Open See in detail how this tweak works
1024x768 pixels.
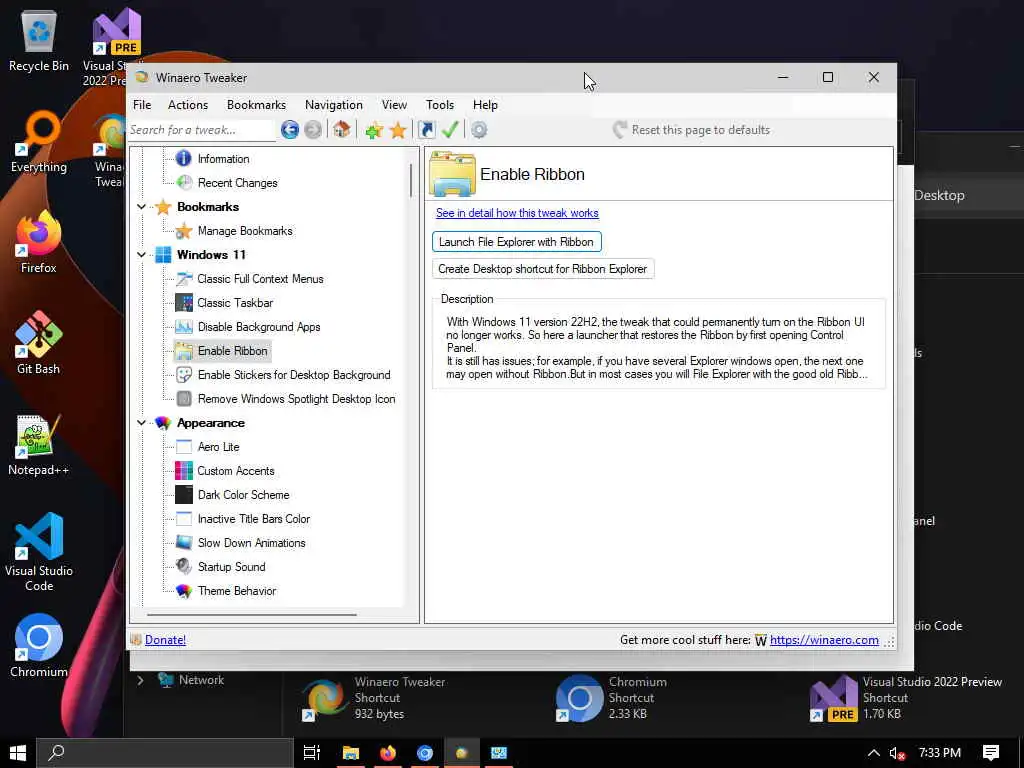pyautogui.click(x=517, y=213)
